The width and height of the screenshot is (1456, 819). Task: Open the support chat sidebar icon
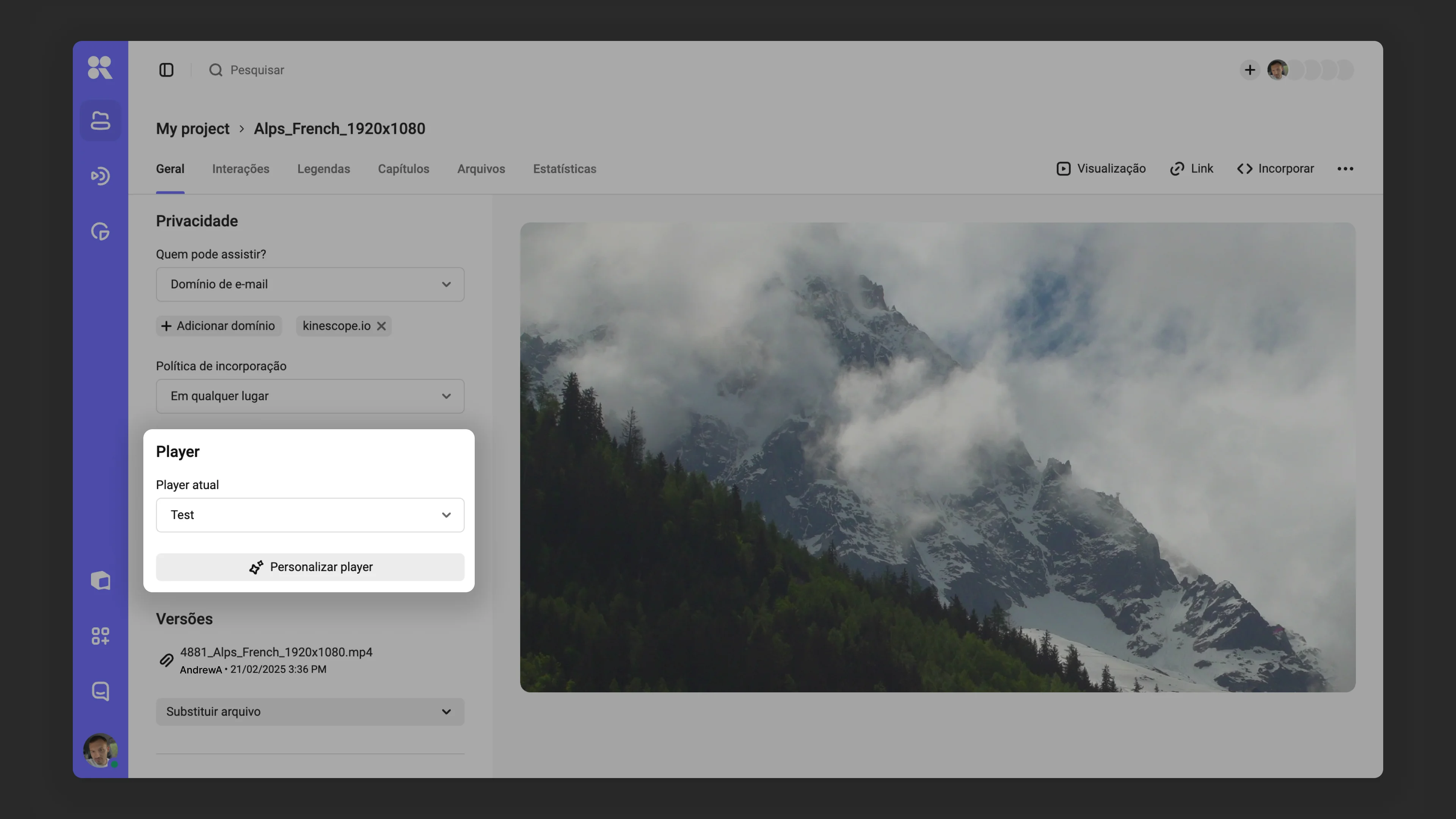click(x=100, y=691)
